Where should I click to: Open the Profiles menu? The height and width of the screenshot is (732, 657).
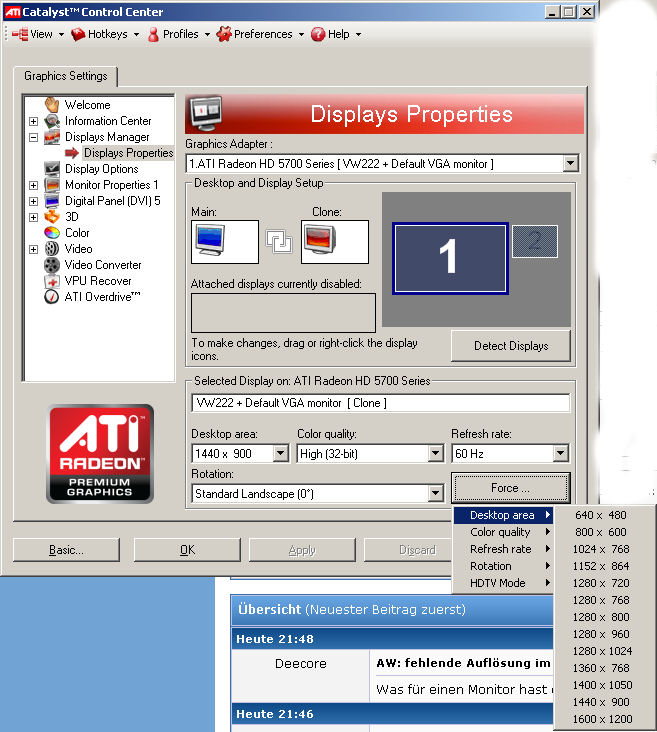(x=179, y=34)
